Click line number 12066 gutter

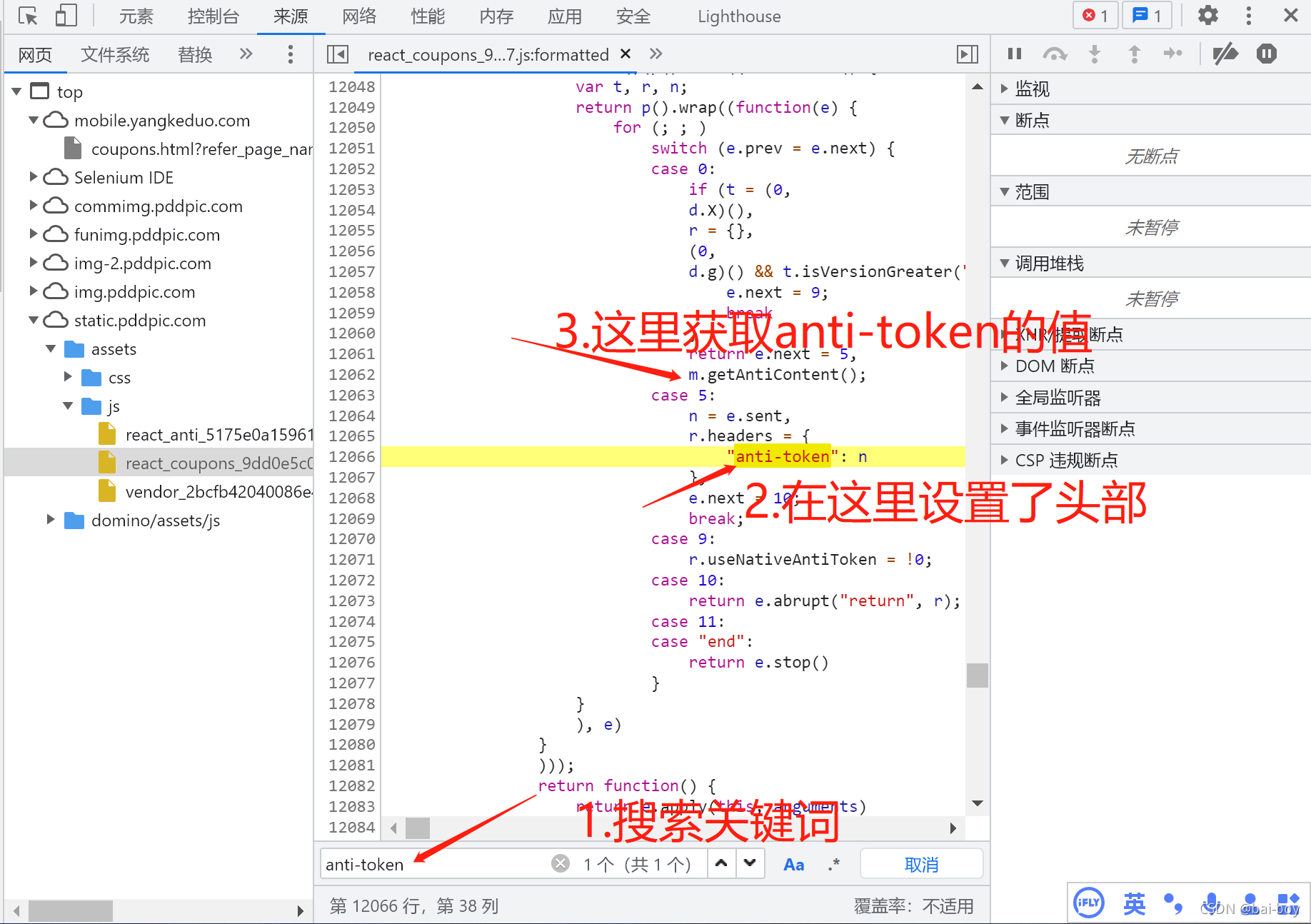pos(351,456)
